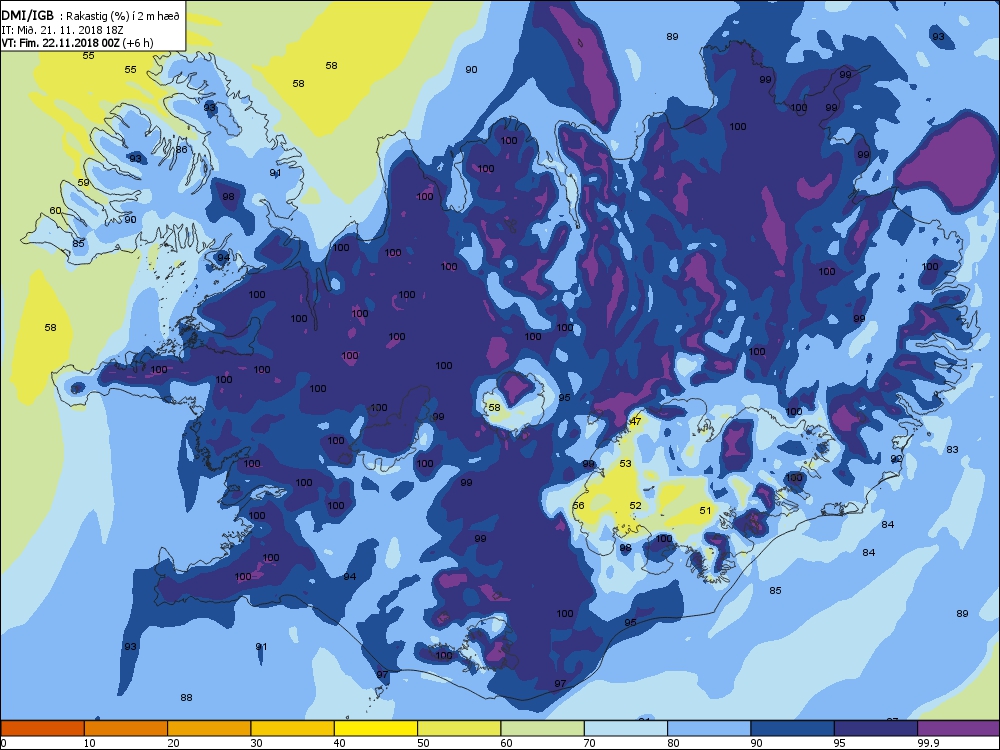
Task: Click the '88' humidity value in the southwest sea
Action: [x=186, y=698]
